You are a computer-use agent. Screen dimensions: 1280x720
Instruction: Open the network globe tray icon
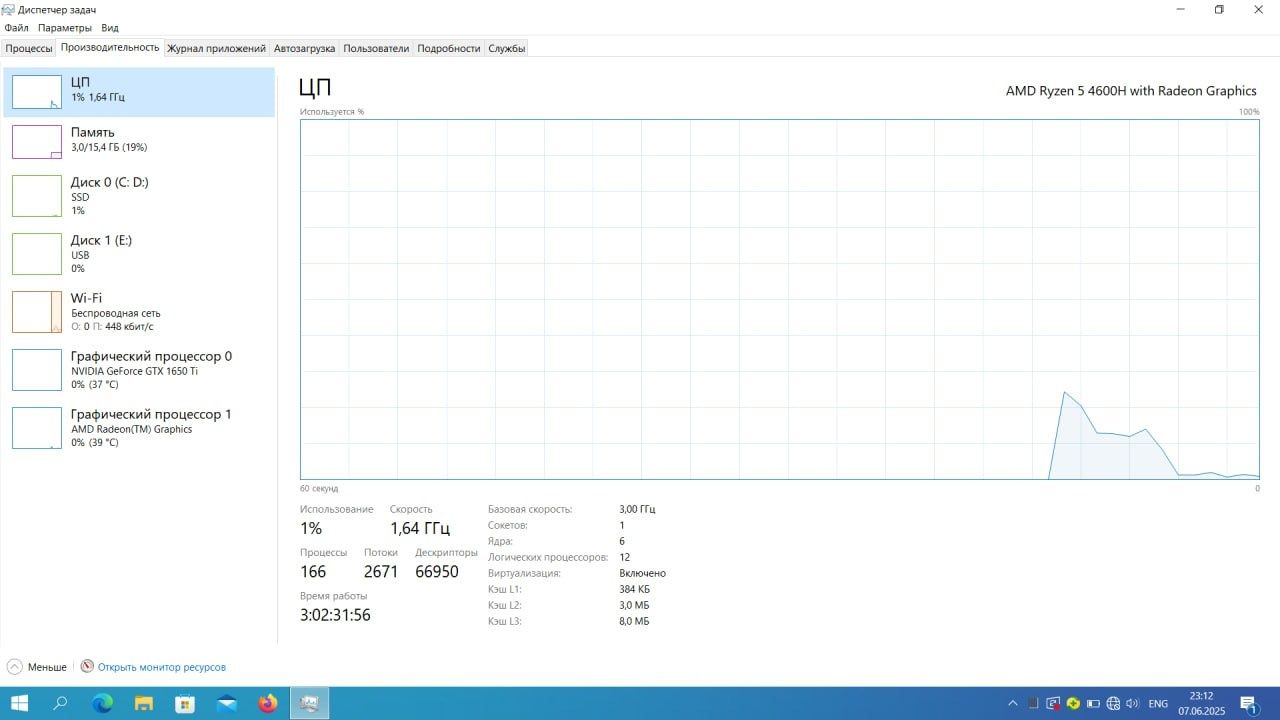[1113, 704]
